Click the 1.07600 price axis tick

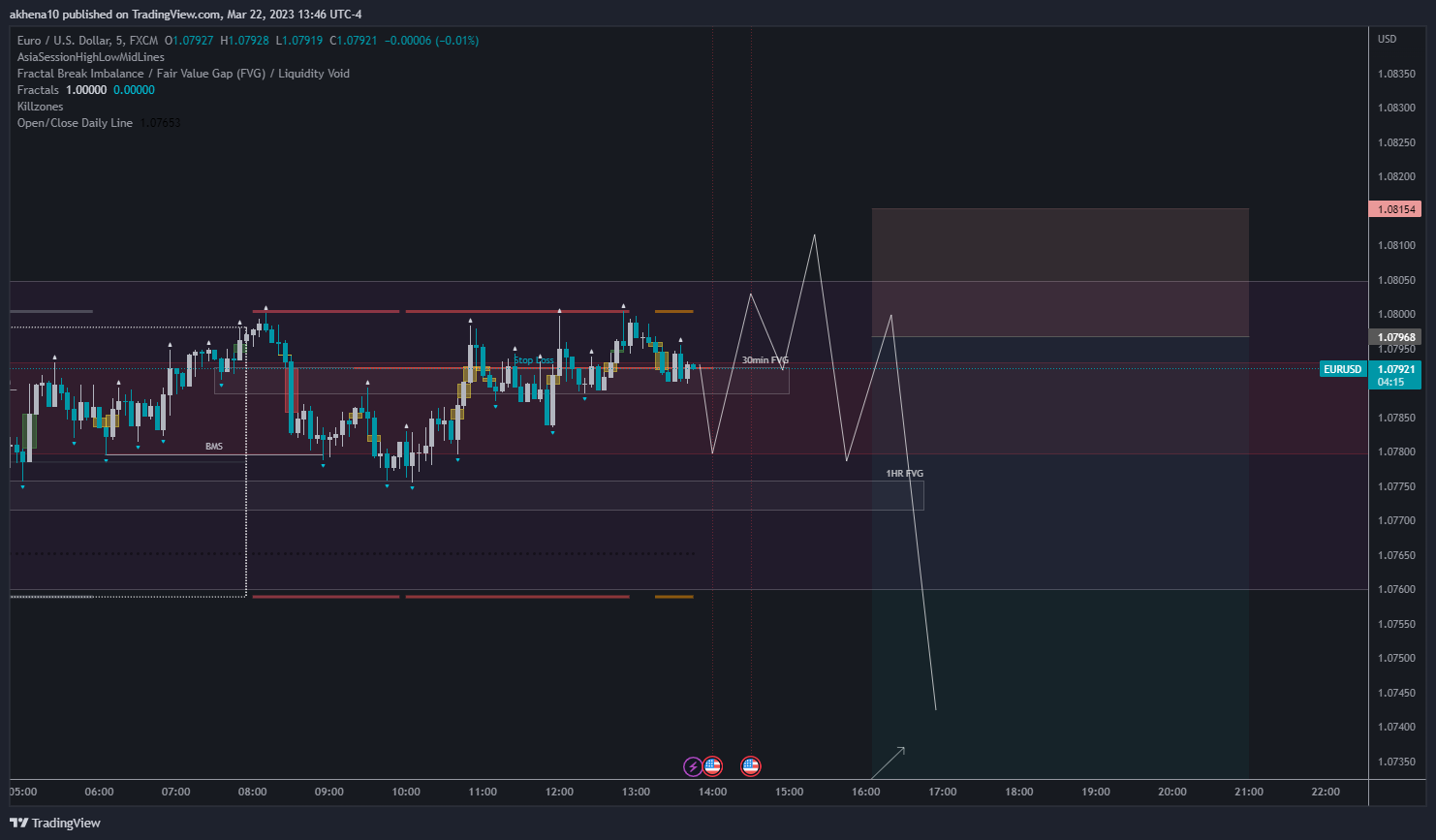pos(1396,589)
